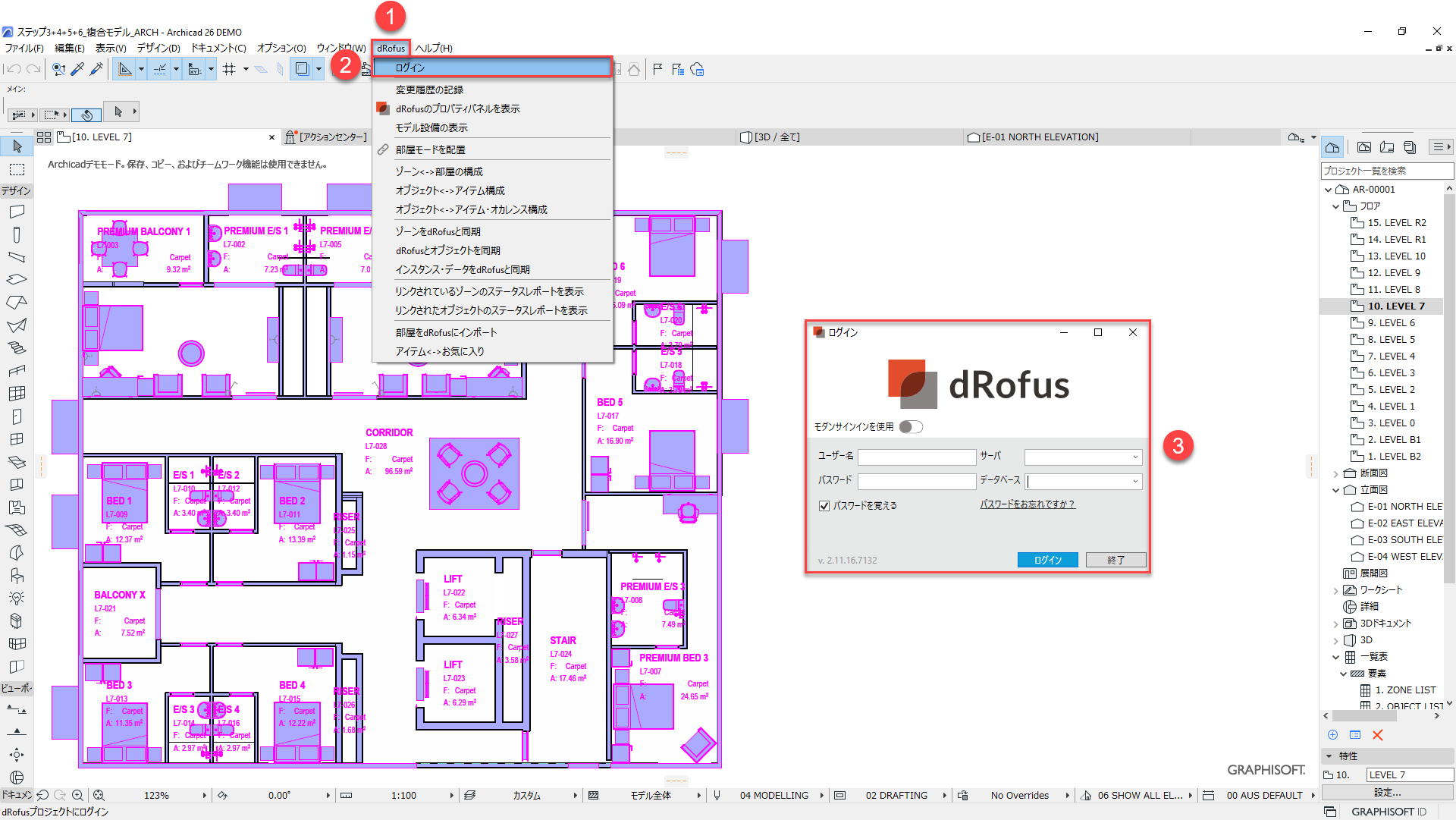Viewport: 1456px width, 820px height.
Task: Click the username input field
Action: [x=916, y=457]
